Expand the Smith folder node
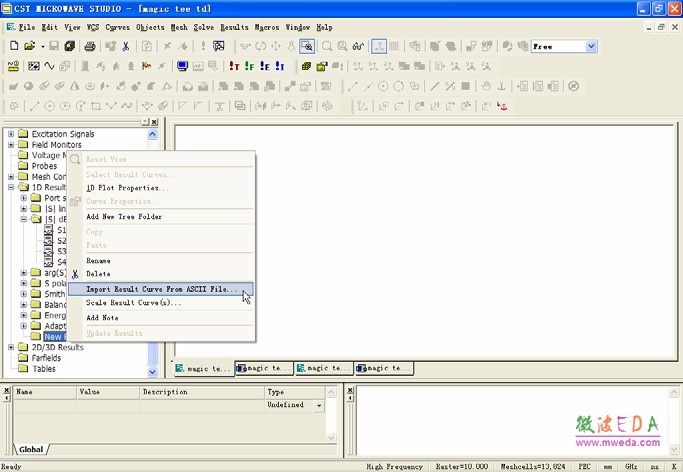The image size is (683, 472). [x=24, y=294]
